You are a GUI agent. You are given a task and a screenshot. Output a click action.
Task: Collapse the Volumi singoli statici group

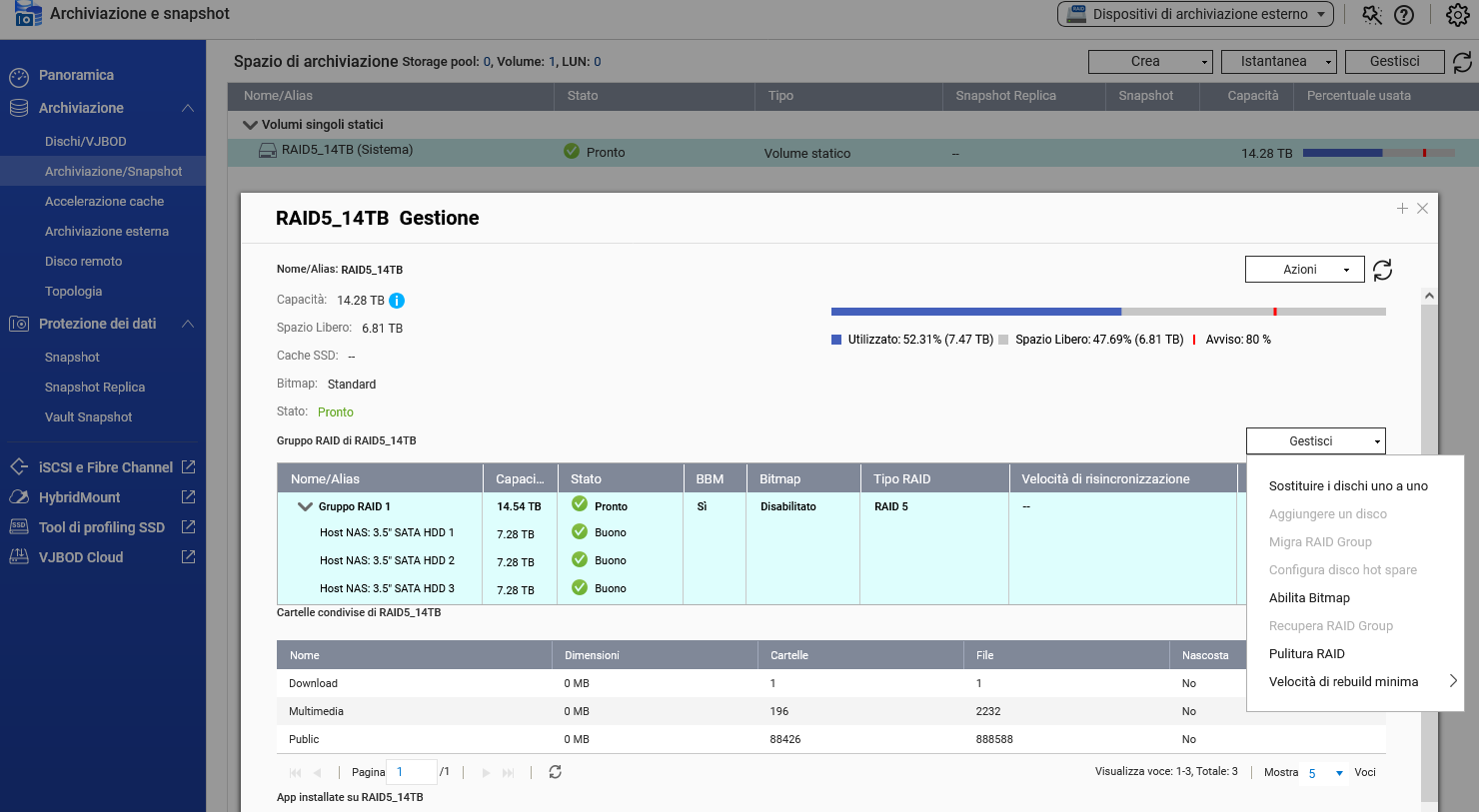tap(250, 125)
